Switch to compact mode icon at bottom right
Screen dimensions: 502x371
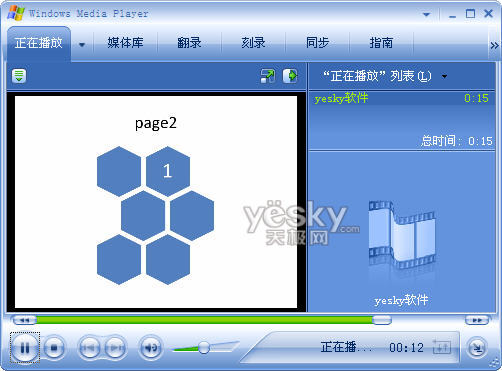click(x=477, y=348)
